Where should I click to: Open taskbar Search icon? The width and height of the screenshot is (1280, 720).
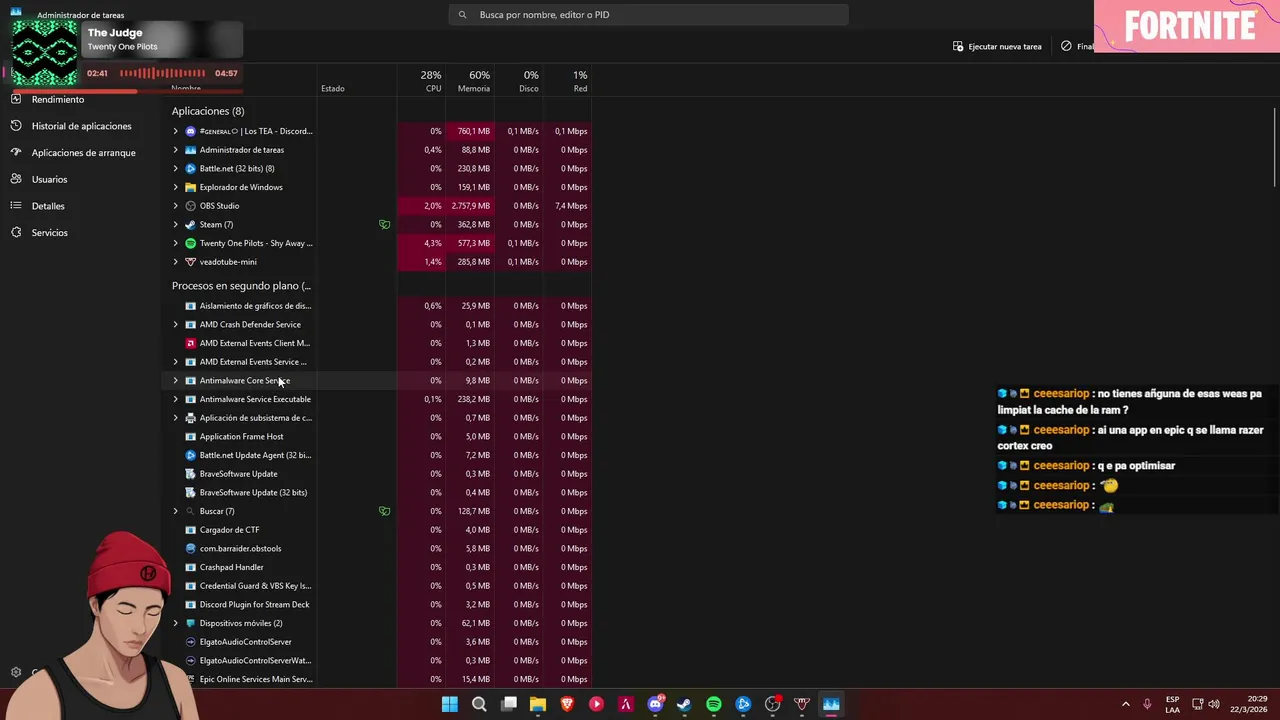pyautogui.click(x=479, y=704)
